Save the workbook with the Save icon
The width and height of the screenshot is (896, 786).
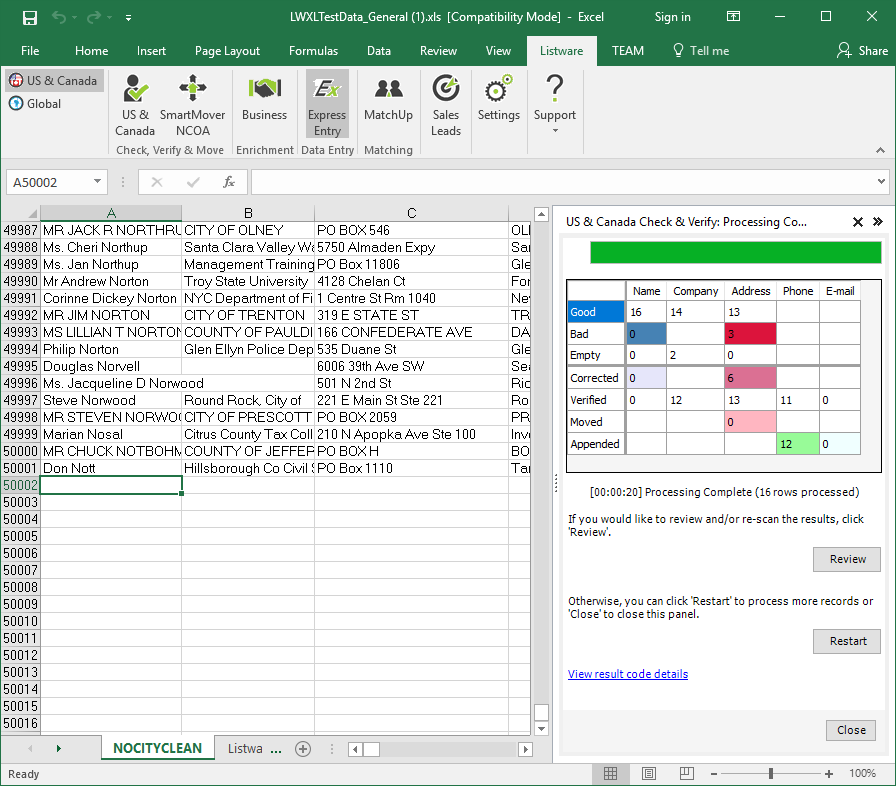coord(30,17)
